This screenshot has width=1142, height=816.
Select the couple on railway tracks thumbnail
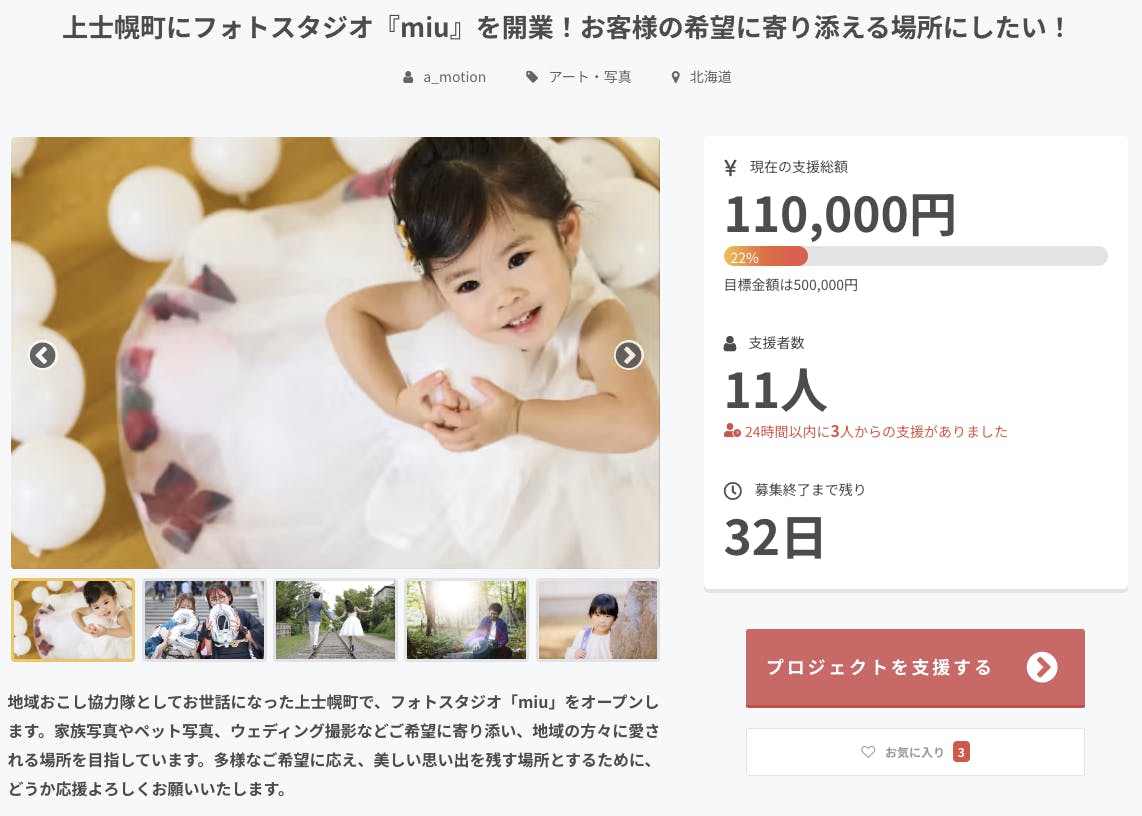tap(335, 620)
